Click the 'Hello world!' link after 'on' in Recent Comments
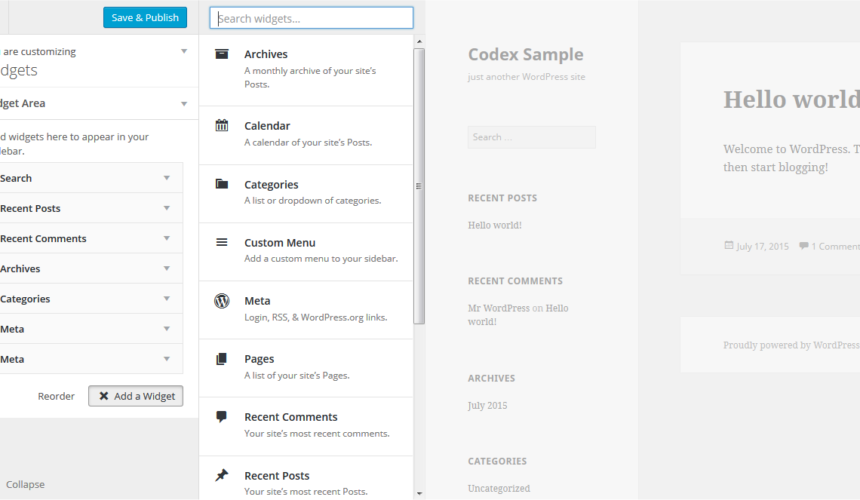Screen dimensions: 860x500 (518, 315)
